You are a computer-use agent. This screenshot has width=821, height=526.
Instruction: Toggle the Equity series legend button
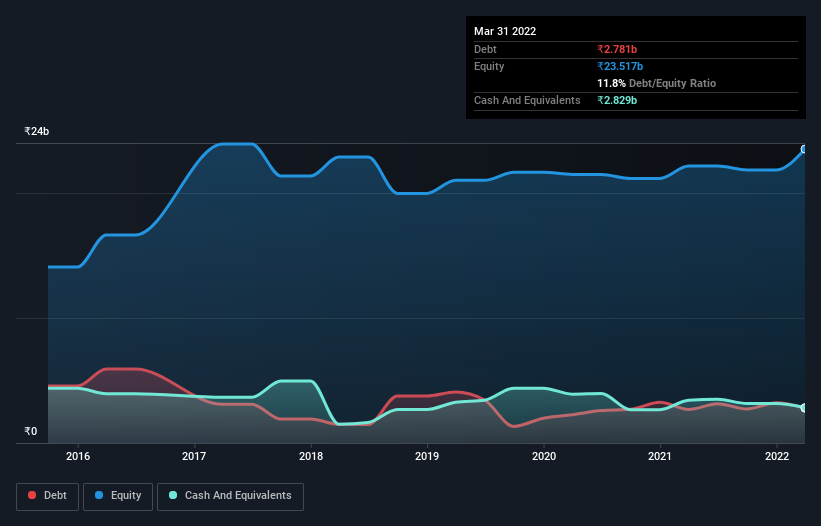tap(118, 496)
